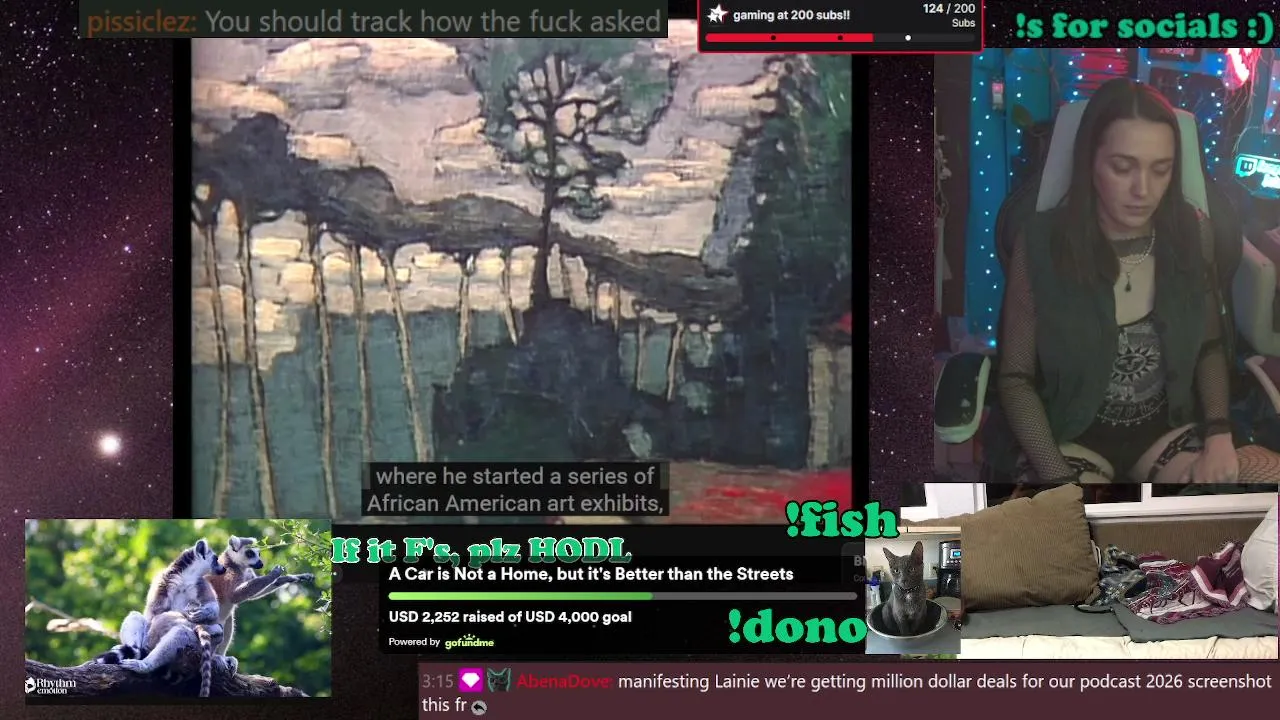Screen dimensions: 1280x720
Task: Click the '!dono' command text
Action: 796,626
